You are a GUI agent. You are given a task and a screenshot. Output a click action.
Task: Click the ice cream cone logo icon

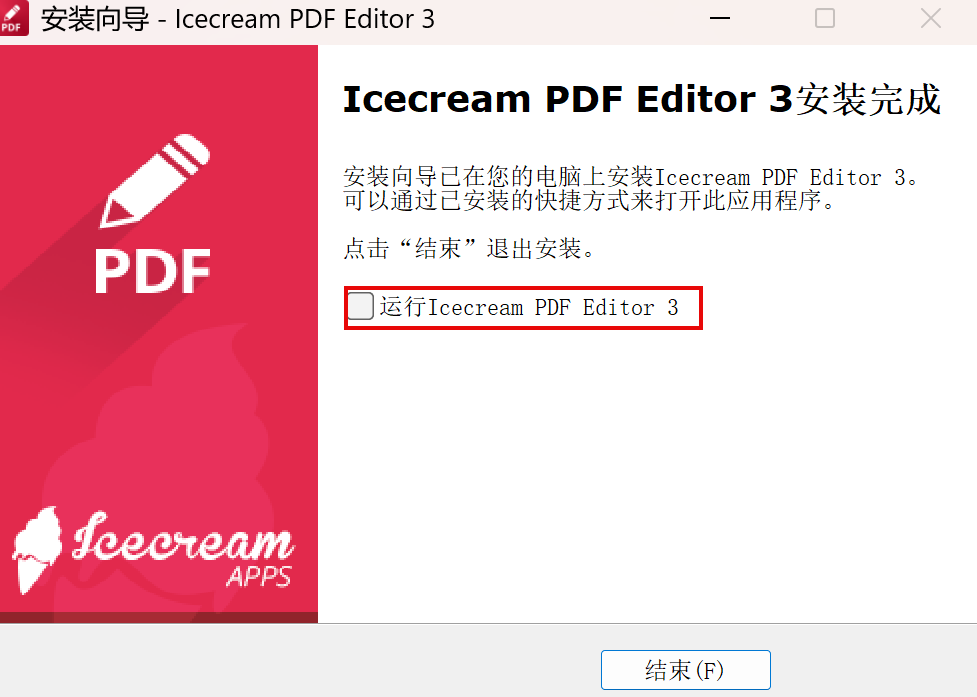coord(37,550)
